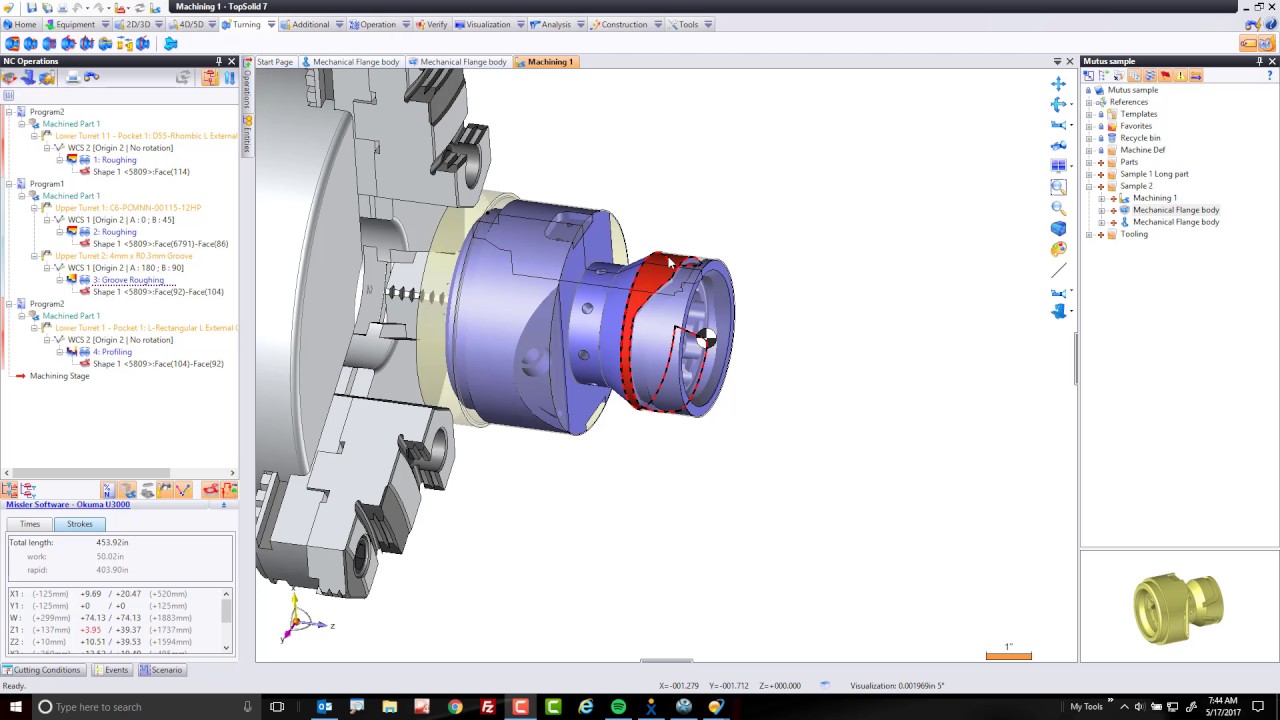Open the Visualization tab dropdown arrow

pos(520,24)
